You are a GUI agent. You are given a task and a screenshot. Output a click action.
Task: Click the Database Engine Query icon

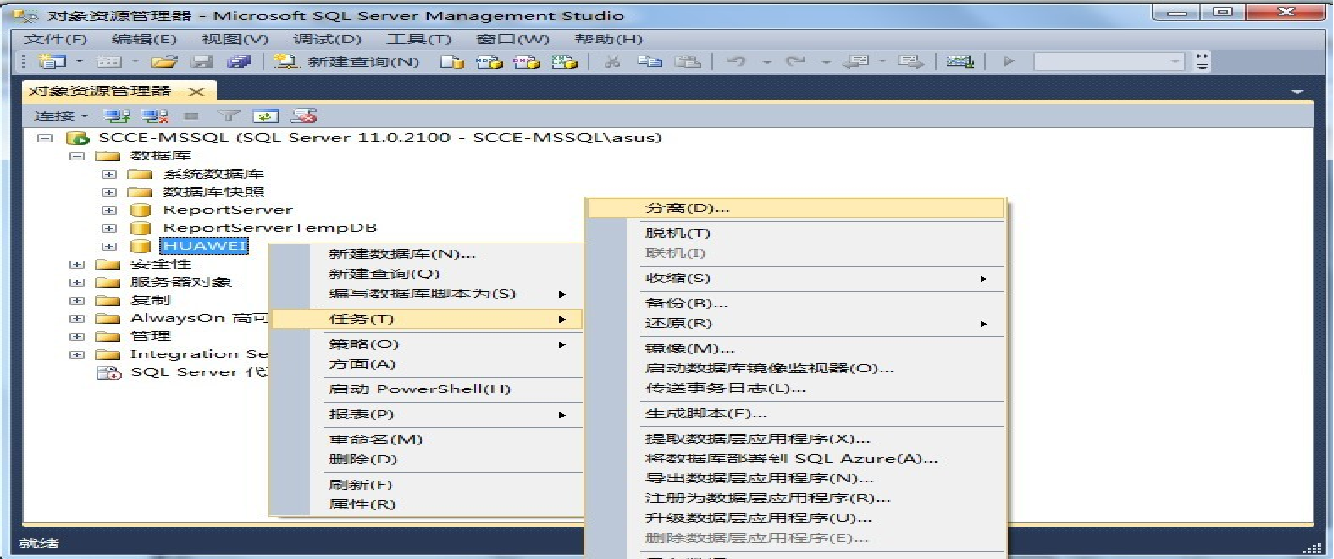[x=452, y=62]
